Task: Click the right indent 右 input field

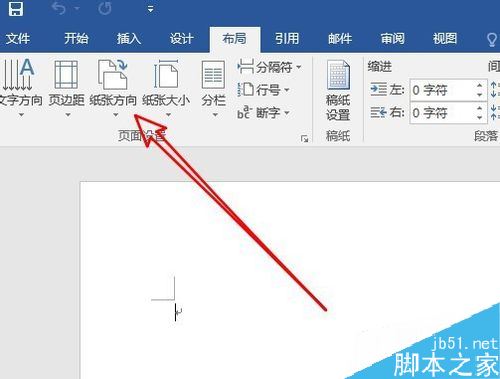Action: (442, 113)
